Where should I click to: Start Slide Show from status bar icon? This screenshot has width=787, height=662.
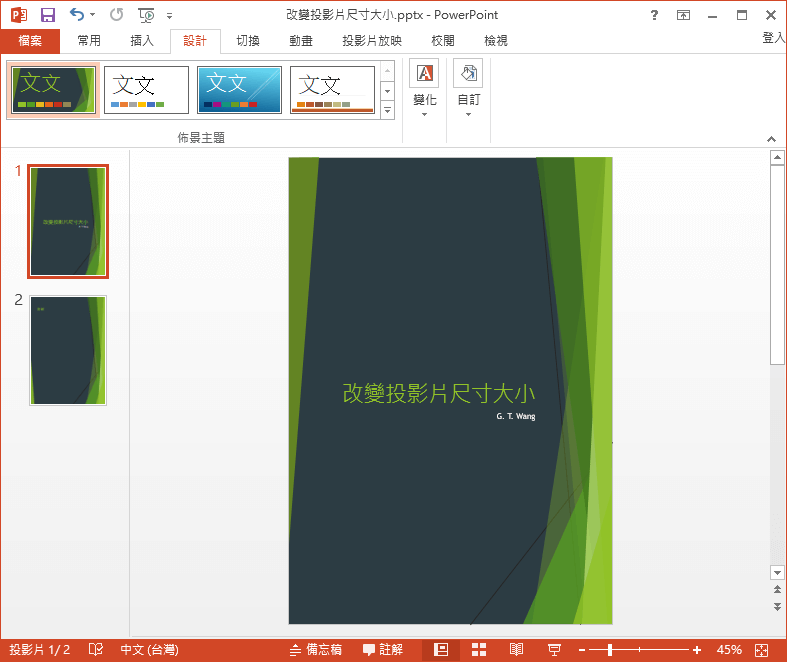click(x=554, y=650)
